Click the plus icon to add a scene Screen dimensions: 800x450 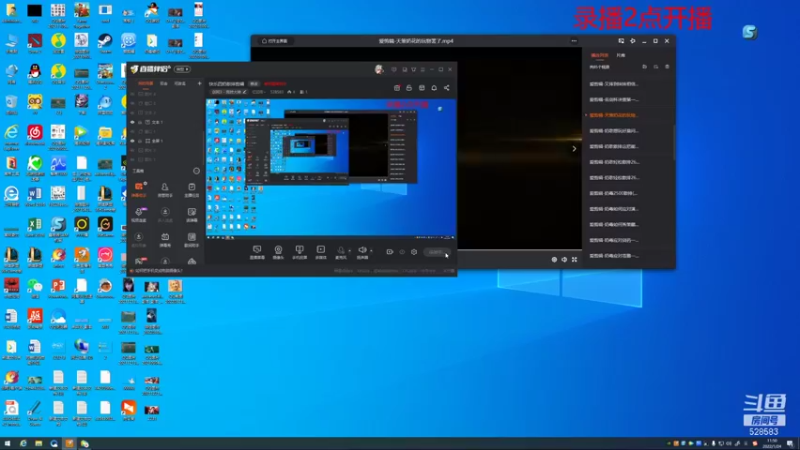199,83
